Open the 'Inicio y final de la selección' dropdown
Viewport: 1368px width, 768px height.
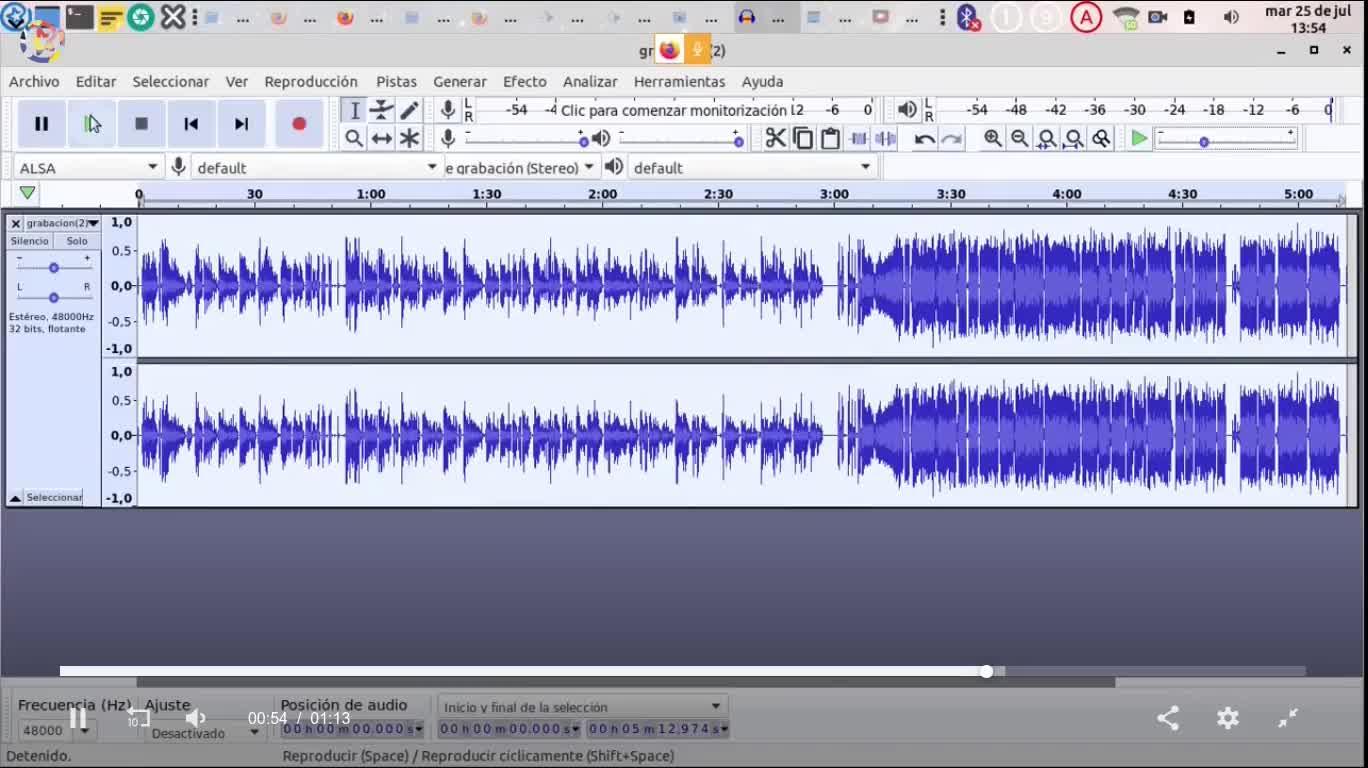pos(582,707)
